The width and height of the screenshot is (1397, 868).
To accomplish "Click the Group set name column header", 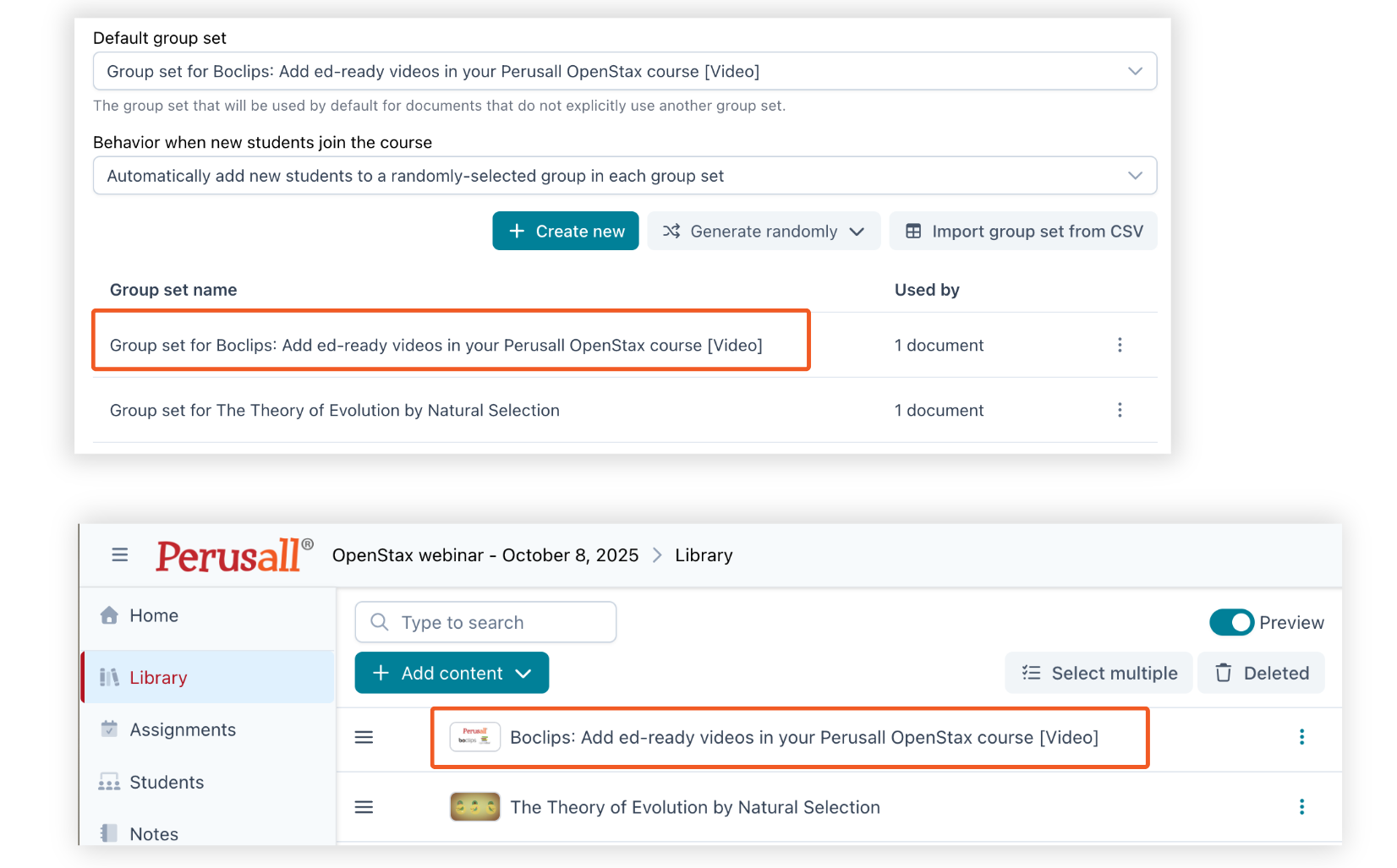I will tap(173, 290).
